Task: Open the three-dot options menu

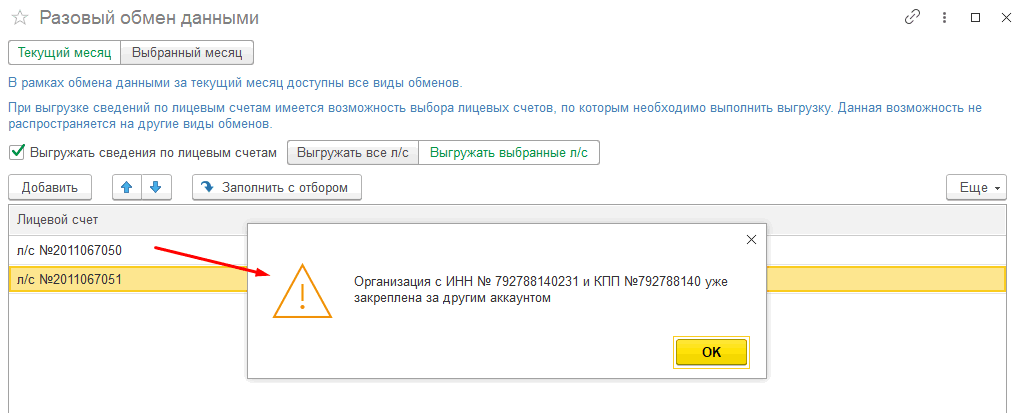Action: point(944,18)
